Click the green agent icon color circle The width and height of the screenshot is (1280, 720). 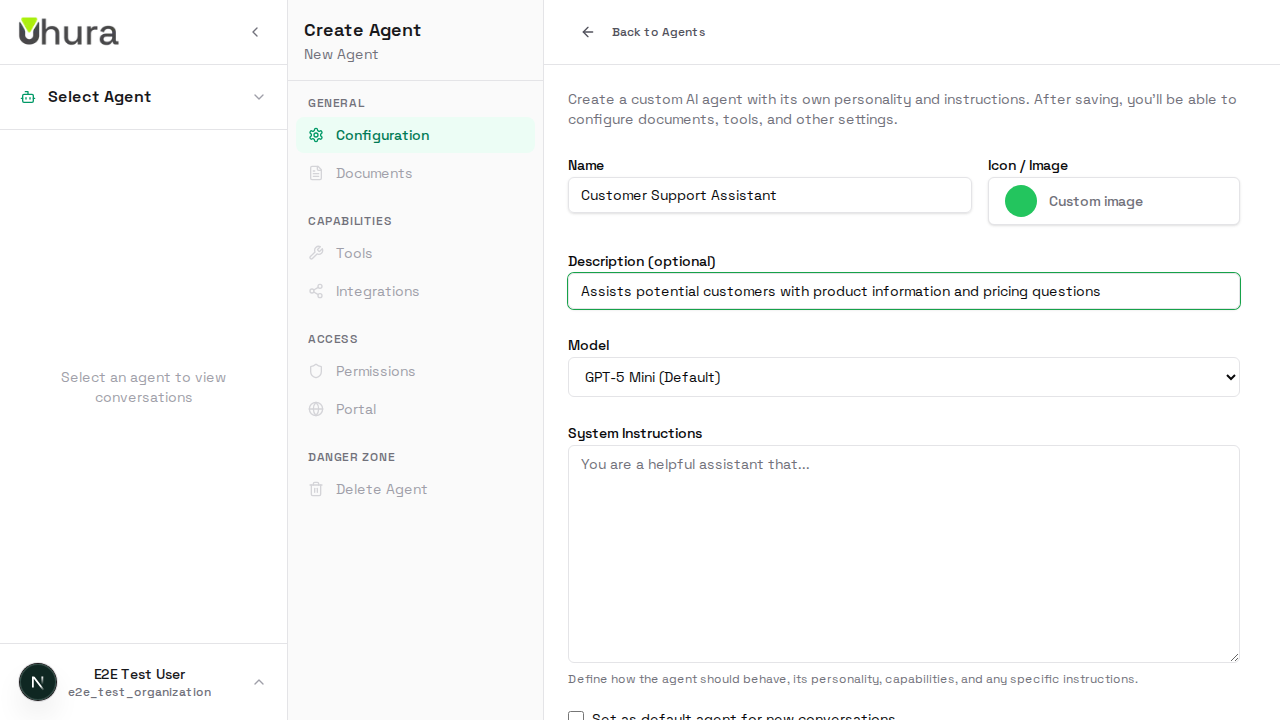point(1021,201)
